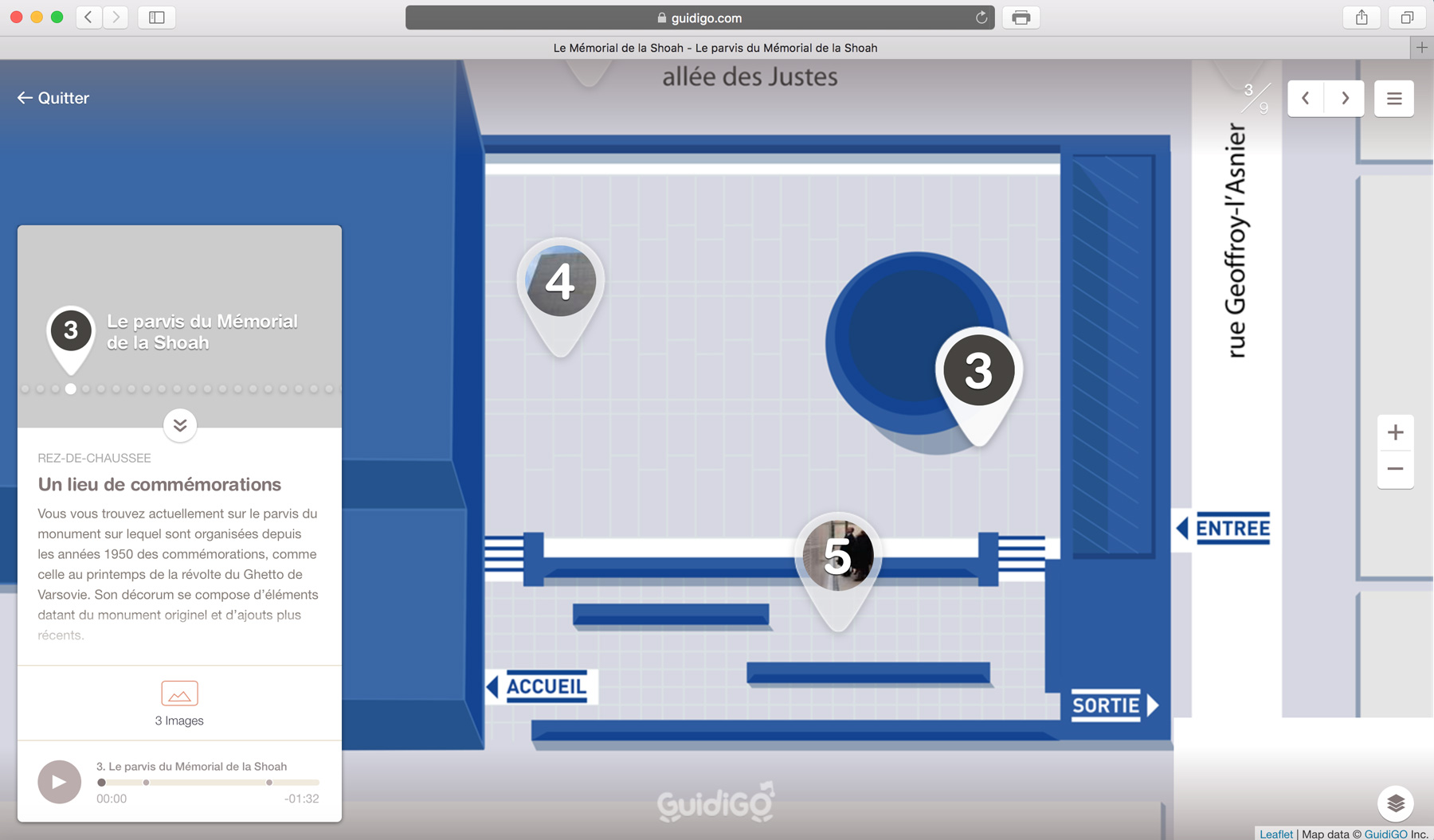This screenshot has width=1434, height=840.
Task: Select map pin number 4
Action: (x=561, y=283)
